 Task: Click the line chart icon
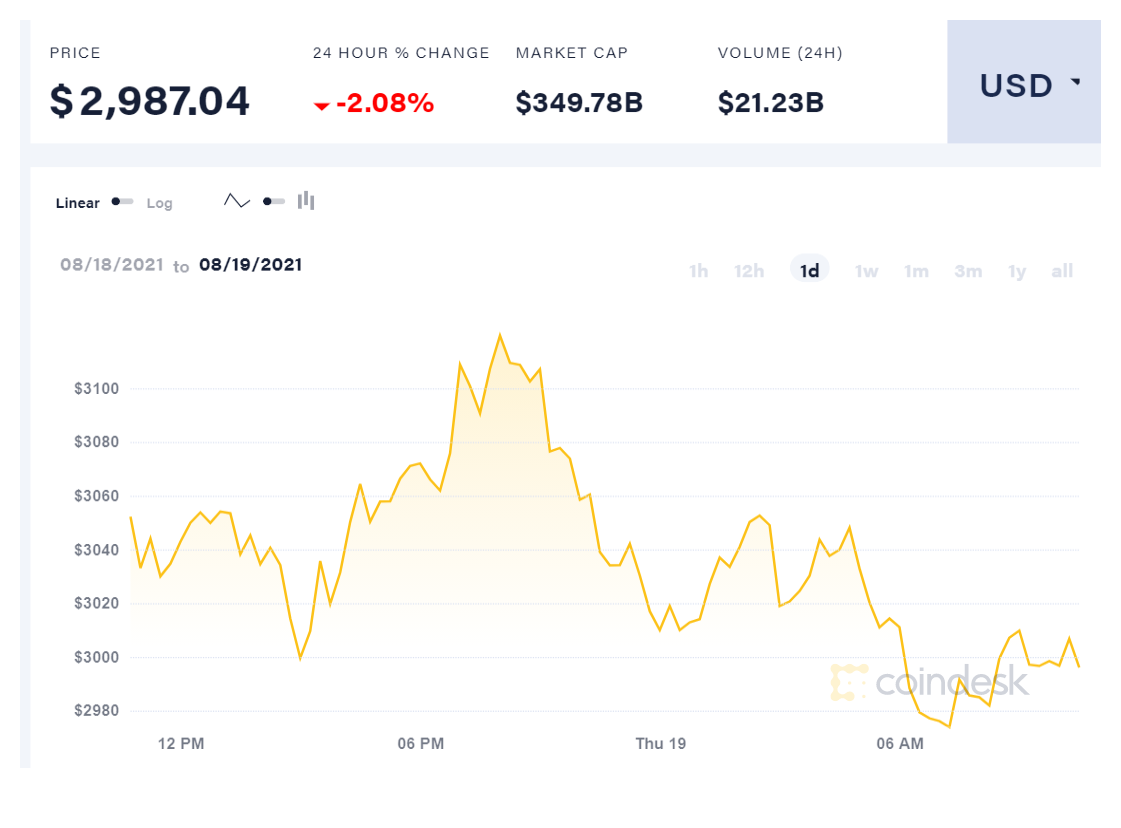point(237,201)
